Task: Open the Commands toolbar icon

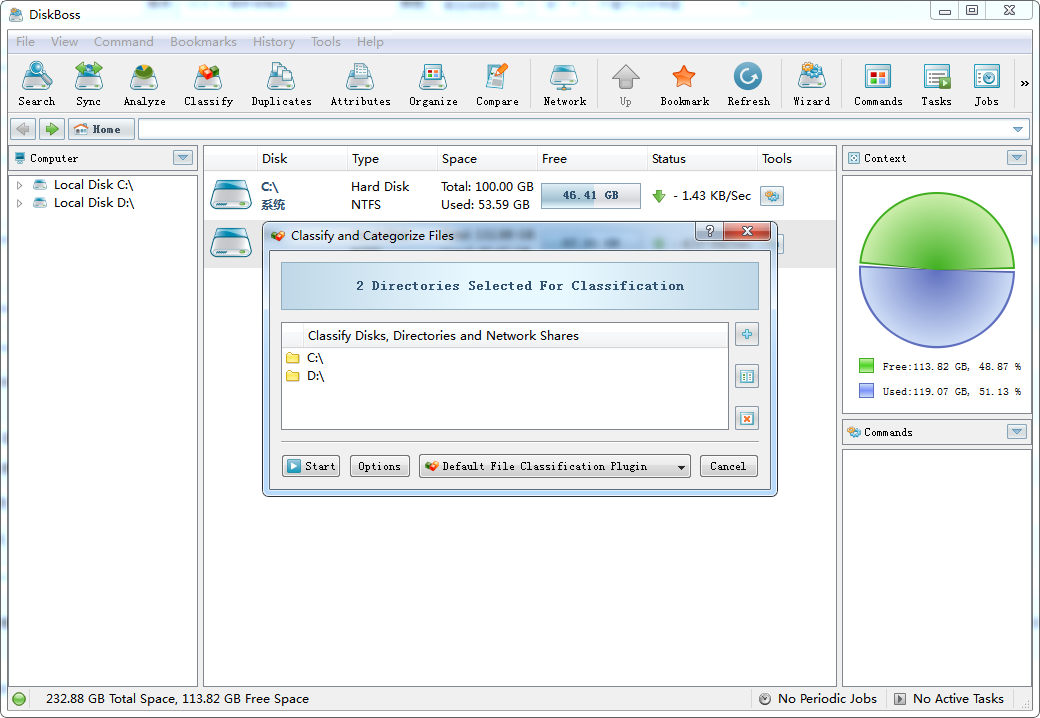Action: (878, 84)
